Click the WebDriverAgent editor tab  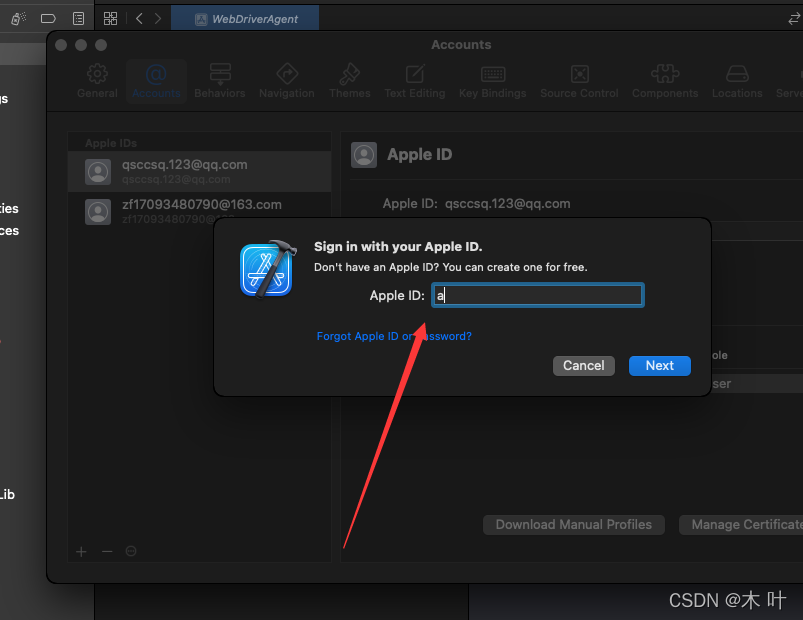tap(245, 19)
